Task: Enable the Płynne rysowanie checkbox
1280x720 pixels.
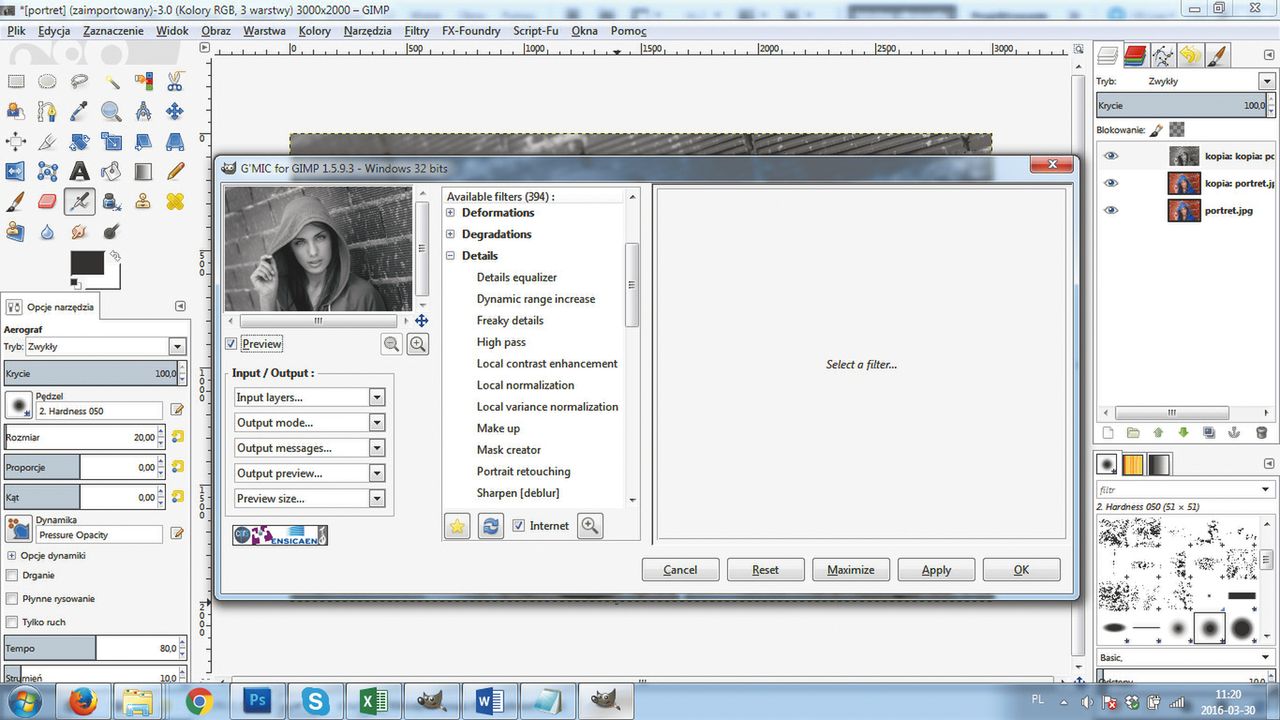Action: tap(12, 598)
